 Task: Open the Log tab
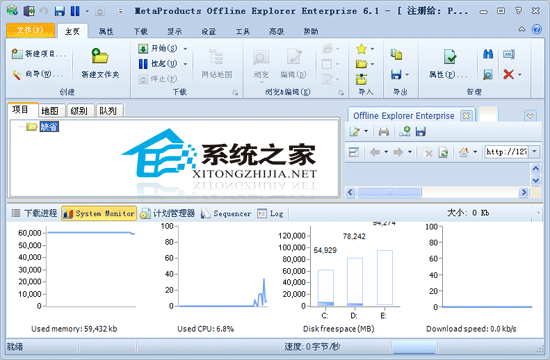coord(270,213)
